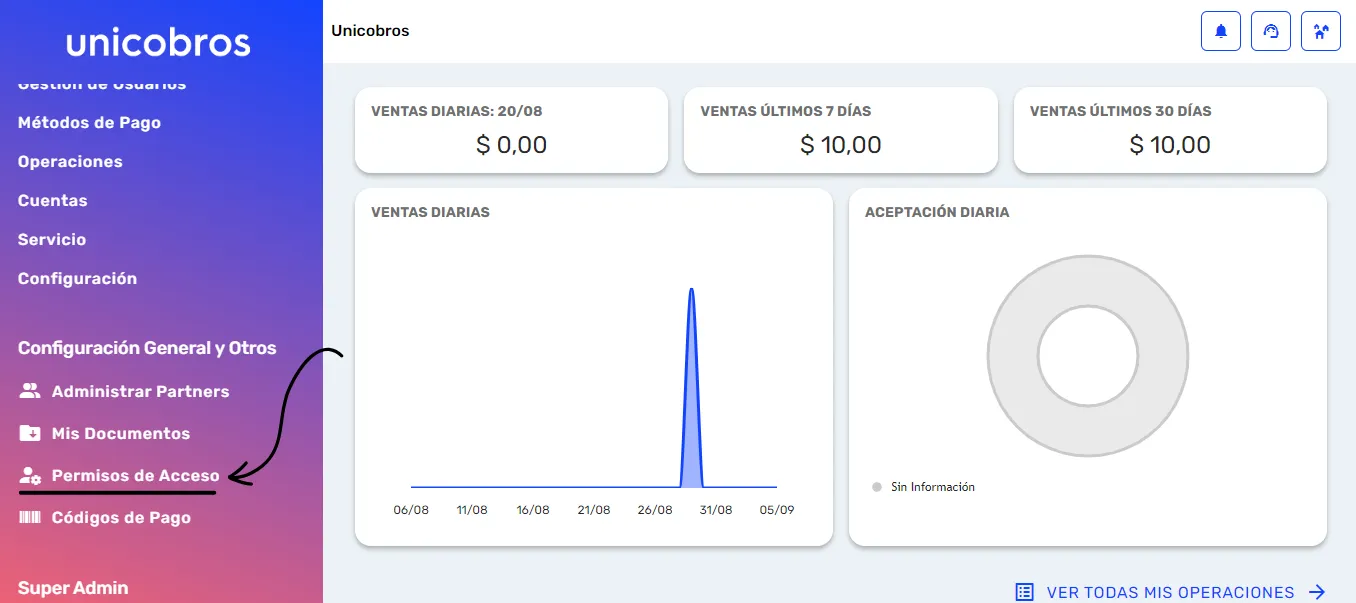Click the gray Aceptación Diaria donut chart
Image resolution: width=1356 pixels, height=603 pixels.
pos(1088,356)
